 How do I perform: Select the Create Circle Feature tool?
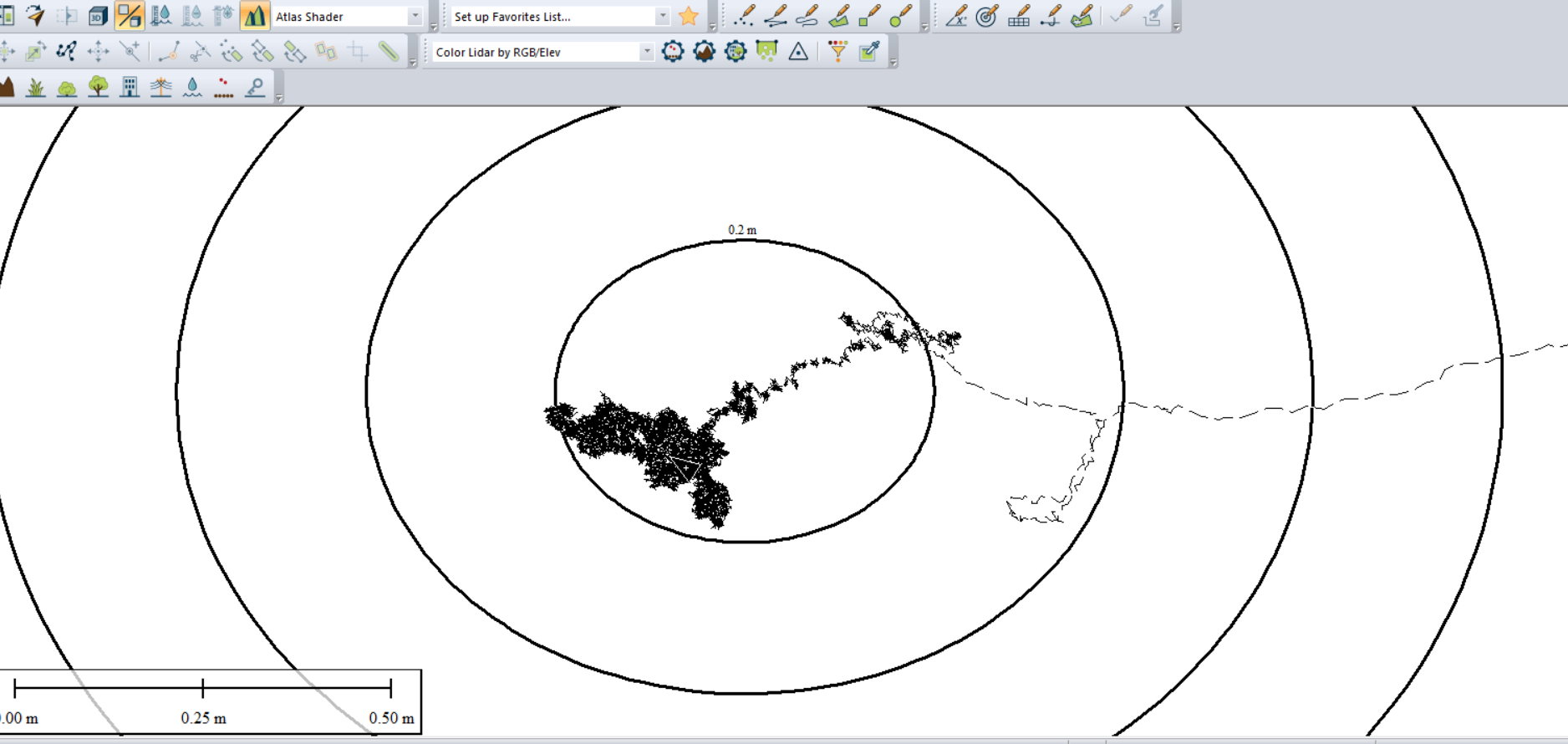tap(901, 16)
